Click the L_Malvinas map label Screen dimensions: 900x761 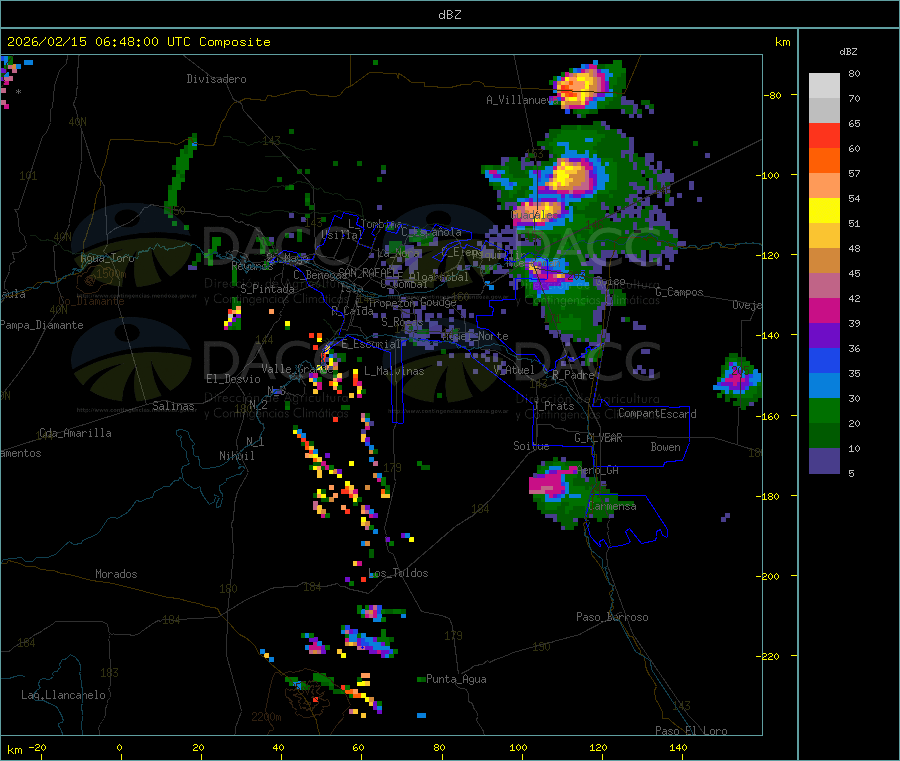tap(394, 371)
